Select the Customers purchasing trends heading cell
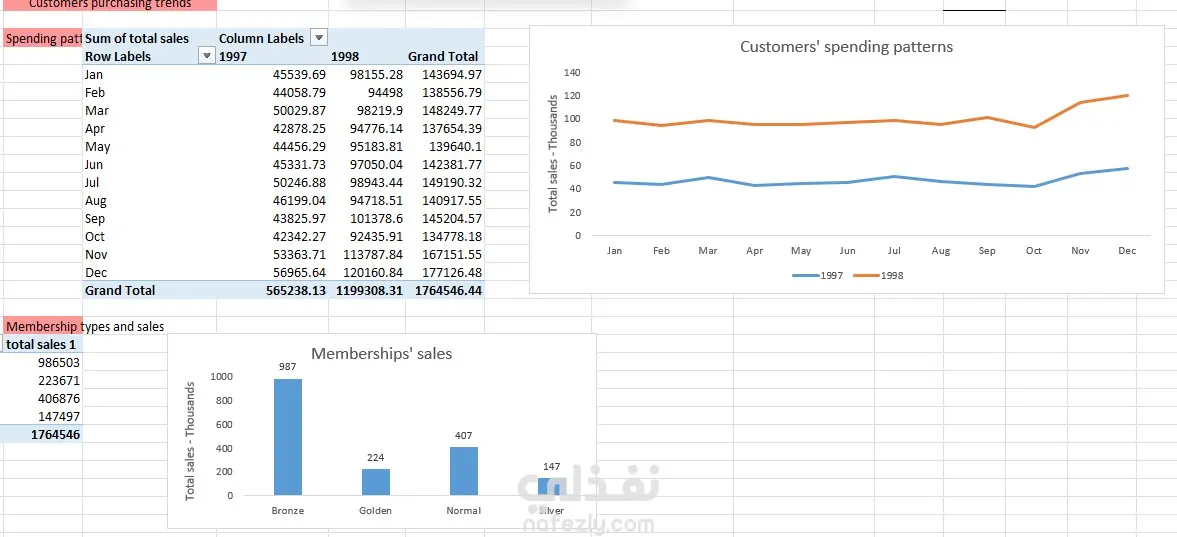 pyautogui.click(x=109, y=4)
